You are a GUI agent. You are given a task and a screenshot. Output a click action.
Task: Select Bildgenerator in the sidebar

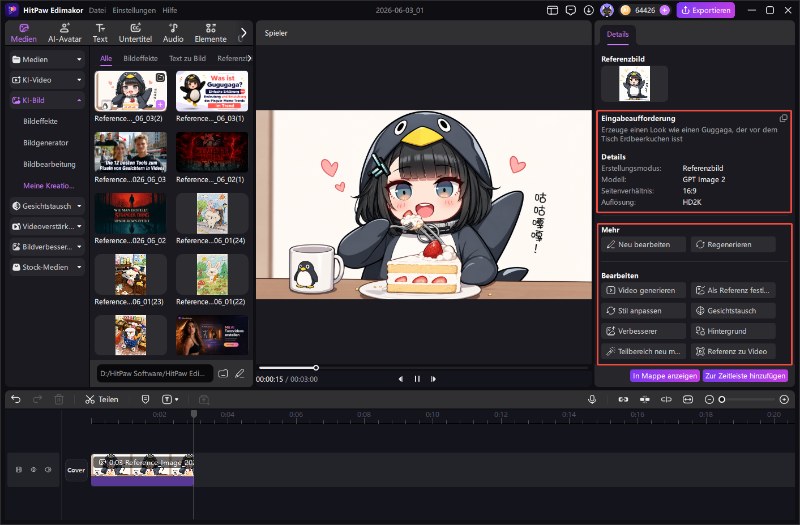pos(45,142)
